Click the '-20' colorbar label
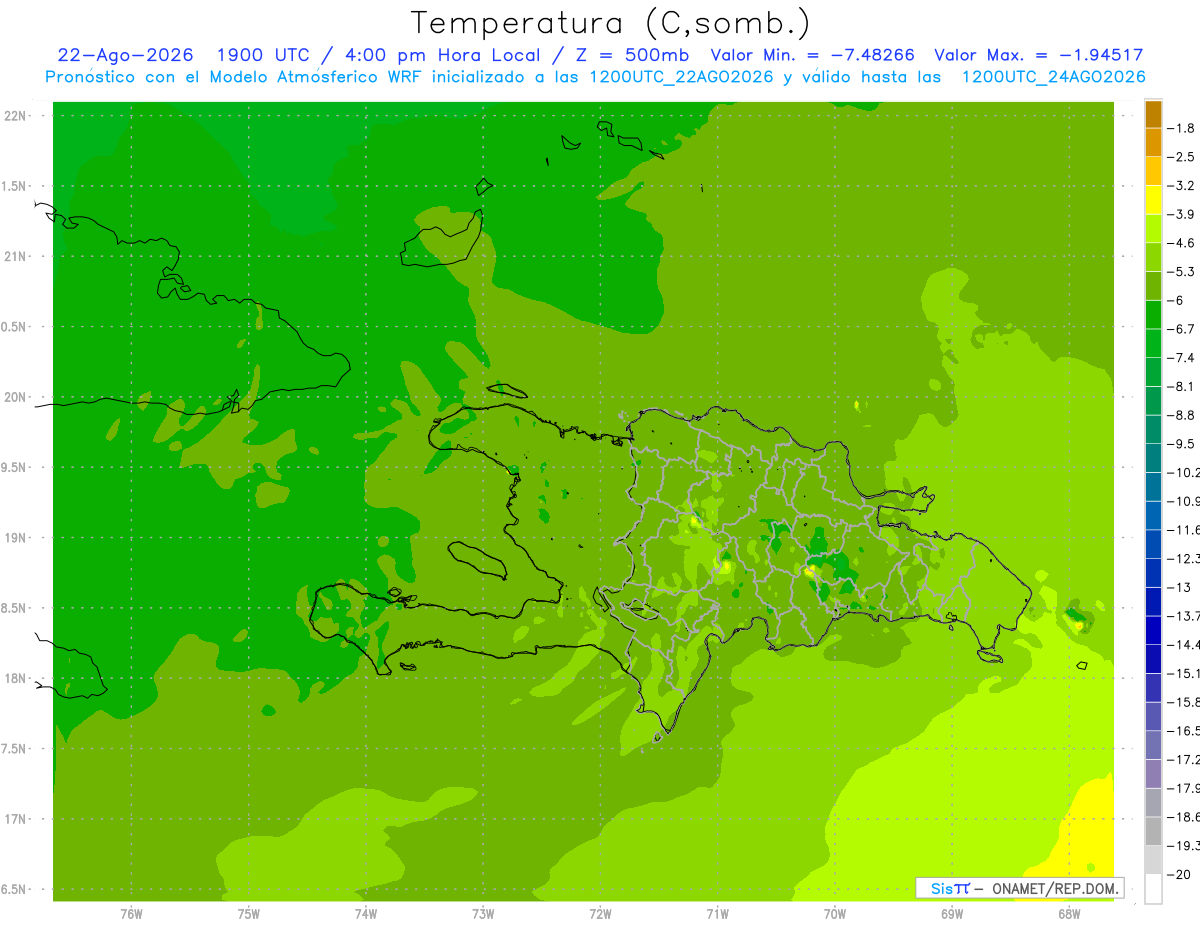The height and width of the screenshot is (927, 1200). 1179,875
